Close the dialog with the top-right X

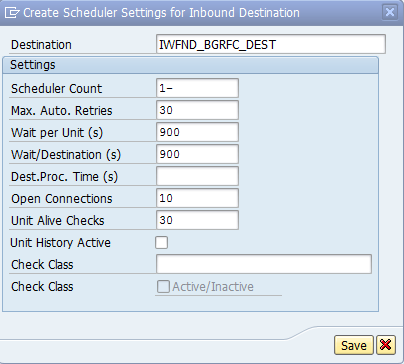pyautogui.click(x=390, y=12)
